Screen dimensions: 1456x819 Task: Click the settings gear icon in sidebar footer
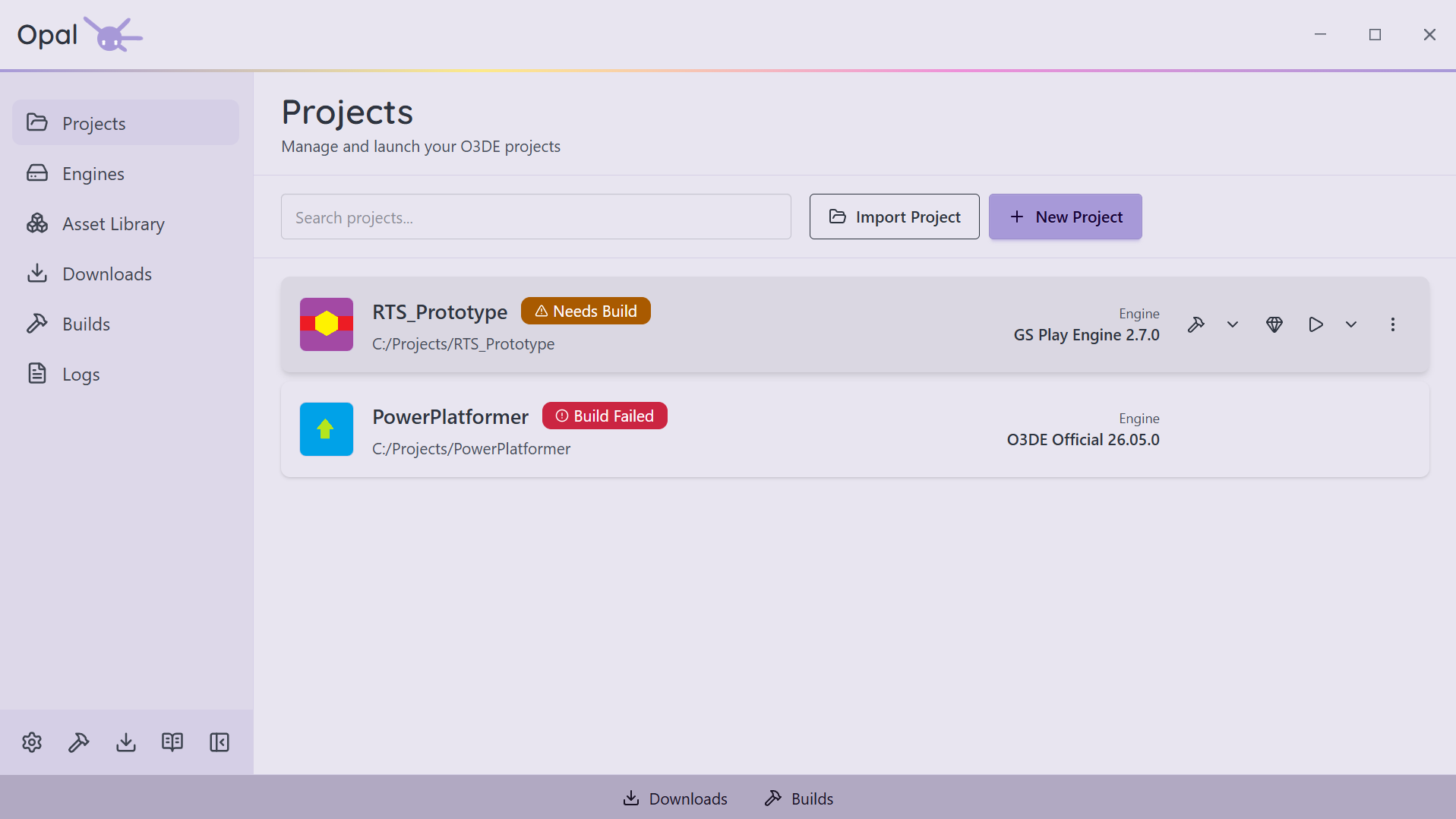click(x=32, y=742)
